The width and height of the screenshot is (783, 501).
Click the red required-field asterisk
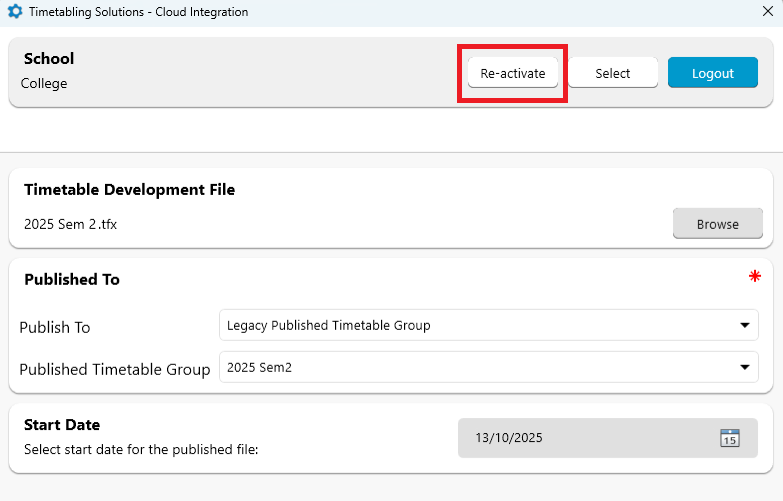[755, 277]
